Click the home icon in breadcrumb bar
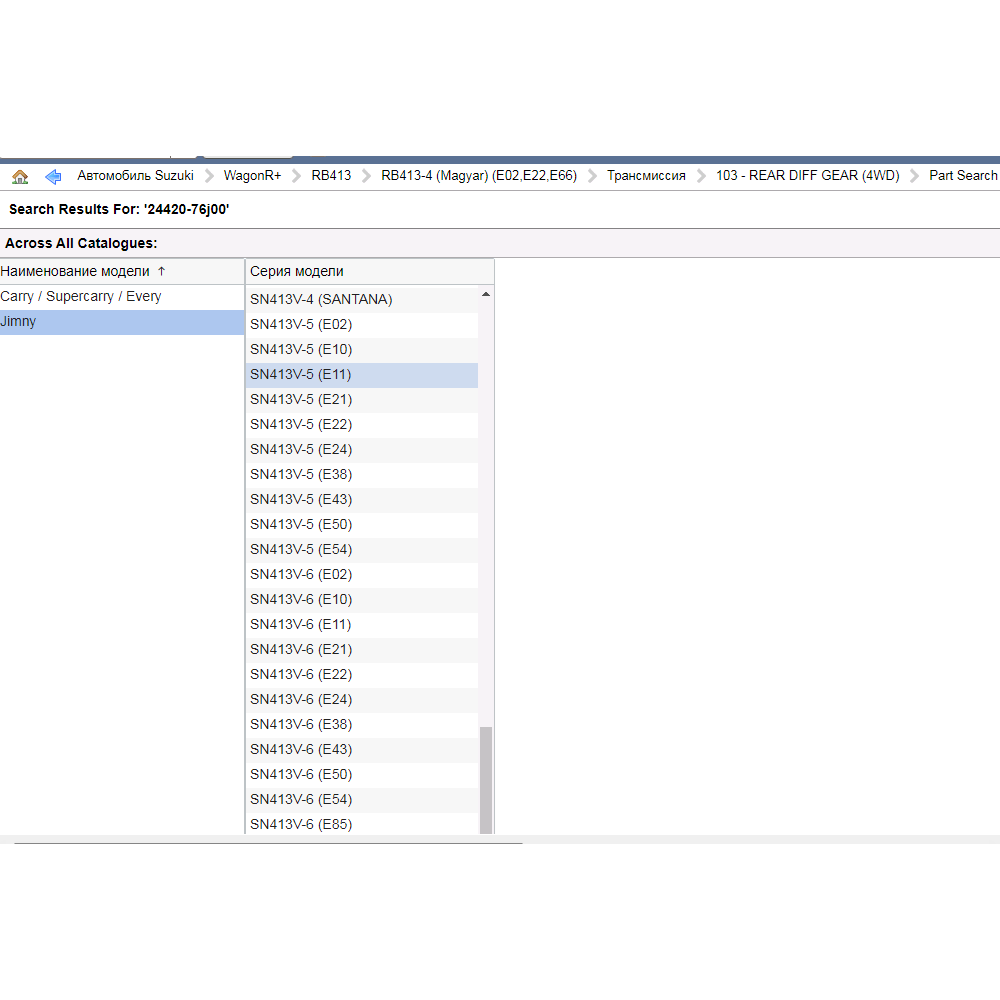Image resolution: width=1000 pixels, height=1000 pixels. [20, 176]
